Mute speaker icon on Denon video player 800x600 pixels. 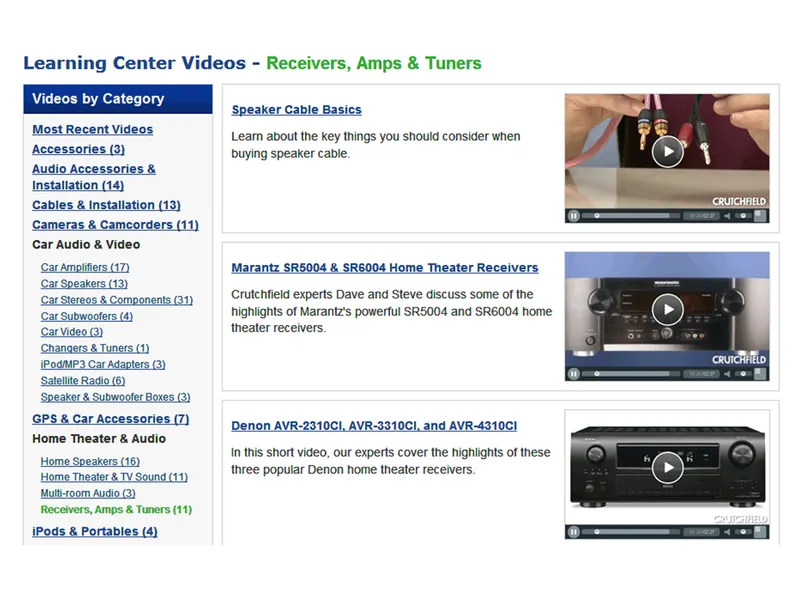726,532
